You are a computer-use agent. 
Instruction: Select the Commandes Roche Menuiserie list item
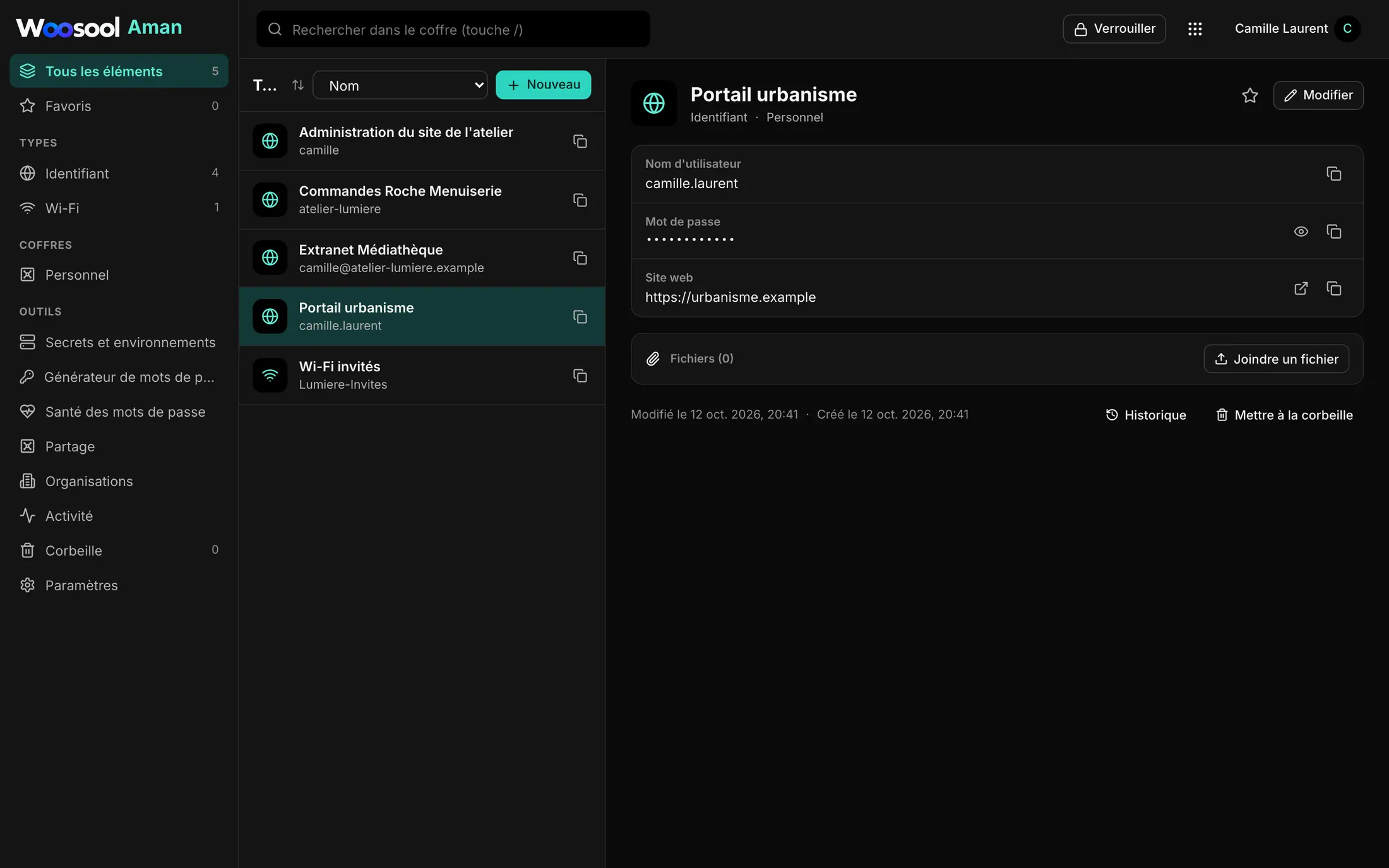(422, 199)
